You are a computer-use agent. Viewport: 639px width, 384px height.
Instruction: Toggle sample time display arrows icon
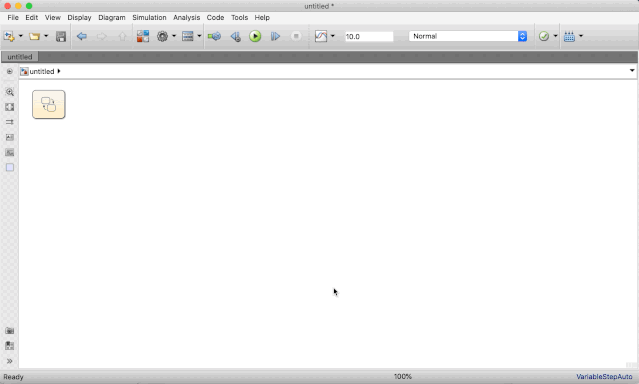pos(10,122)
